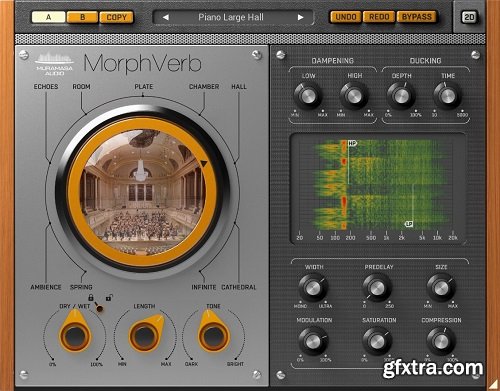Click the LP filter handle in spectrogram
The width and height of the screenshot is (500, 391).
click(409, 224)
